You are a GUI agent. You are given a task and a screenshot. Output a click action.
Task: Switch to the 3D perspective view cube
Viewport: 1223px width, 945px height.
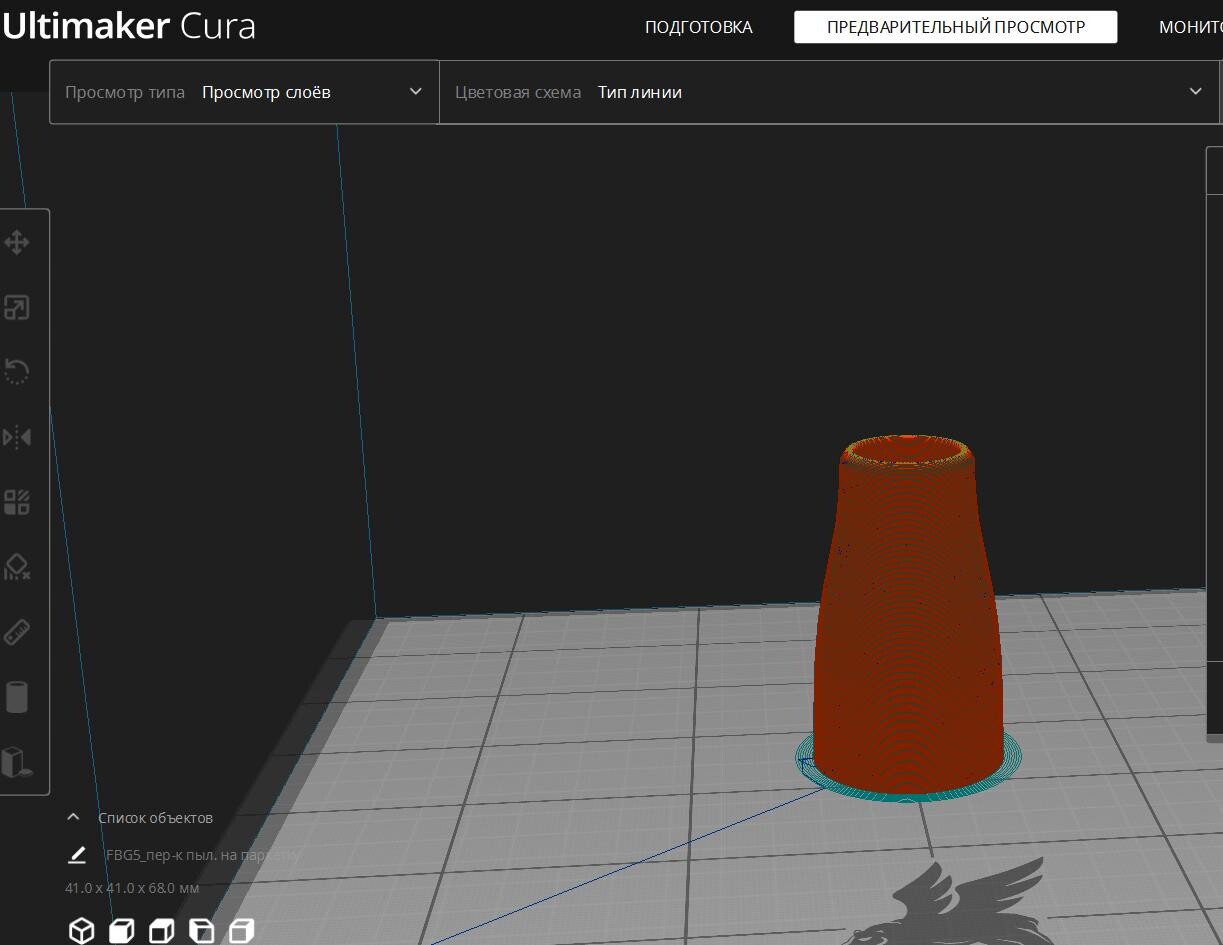[81, 931]
